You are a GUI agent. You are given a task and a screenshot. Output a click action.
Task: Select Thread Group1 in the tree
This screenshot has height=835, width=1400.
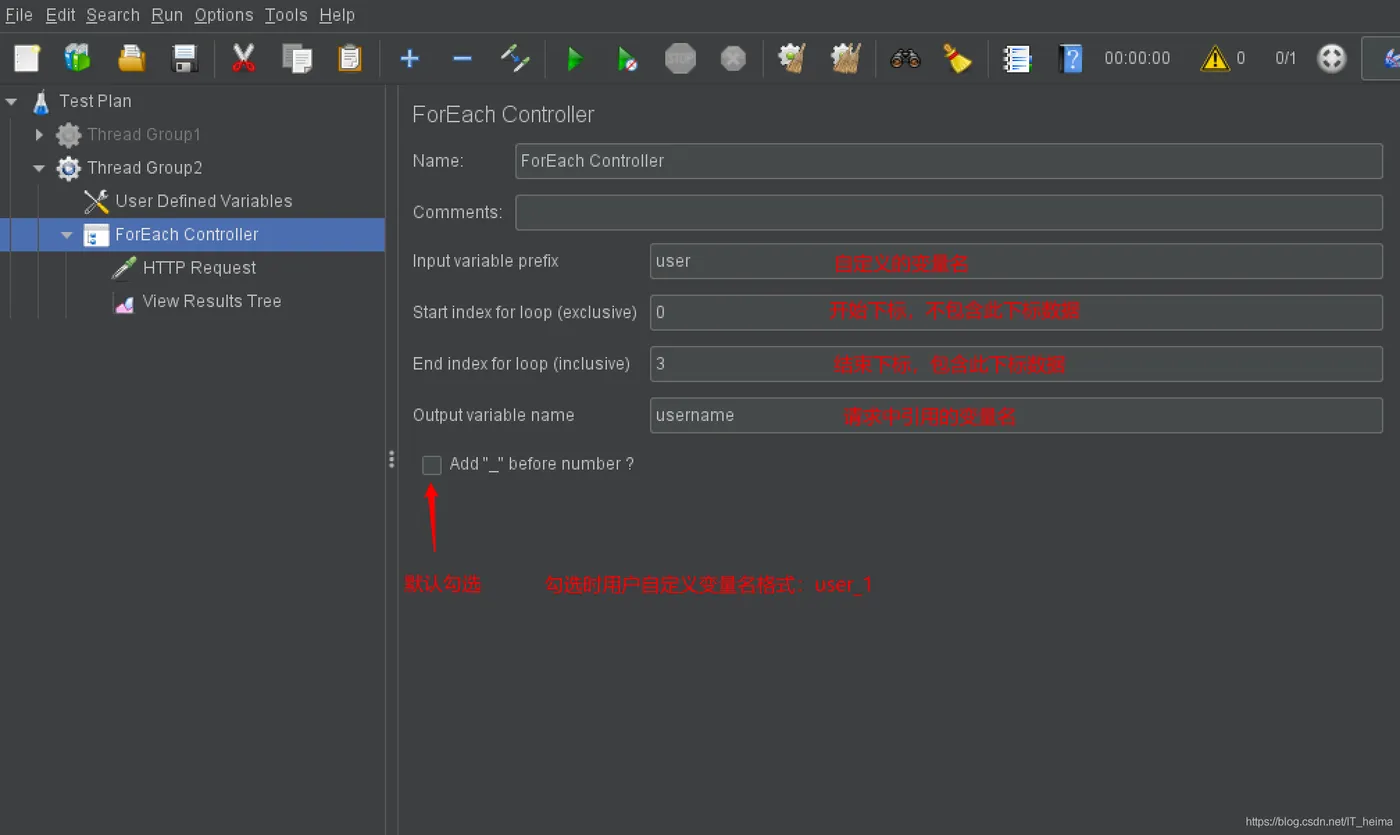(x=144, y=134)
